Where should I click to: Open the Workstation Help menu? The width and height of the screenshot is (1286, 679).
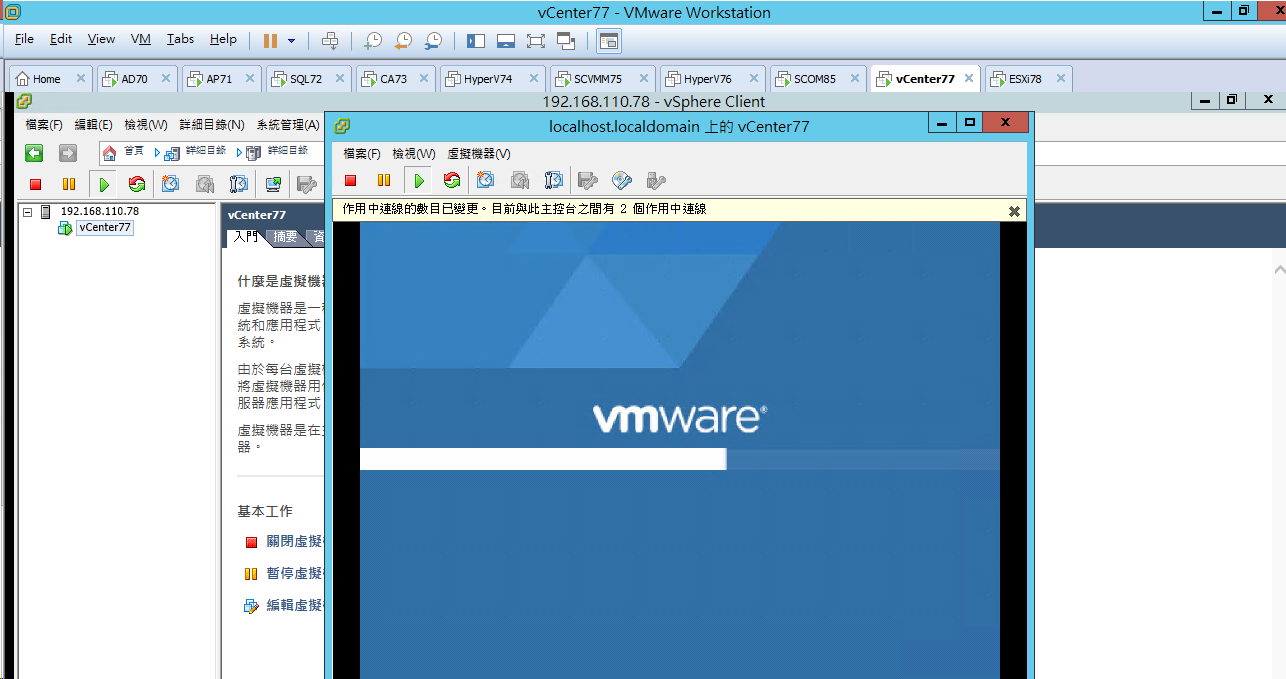click(223, 39)
